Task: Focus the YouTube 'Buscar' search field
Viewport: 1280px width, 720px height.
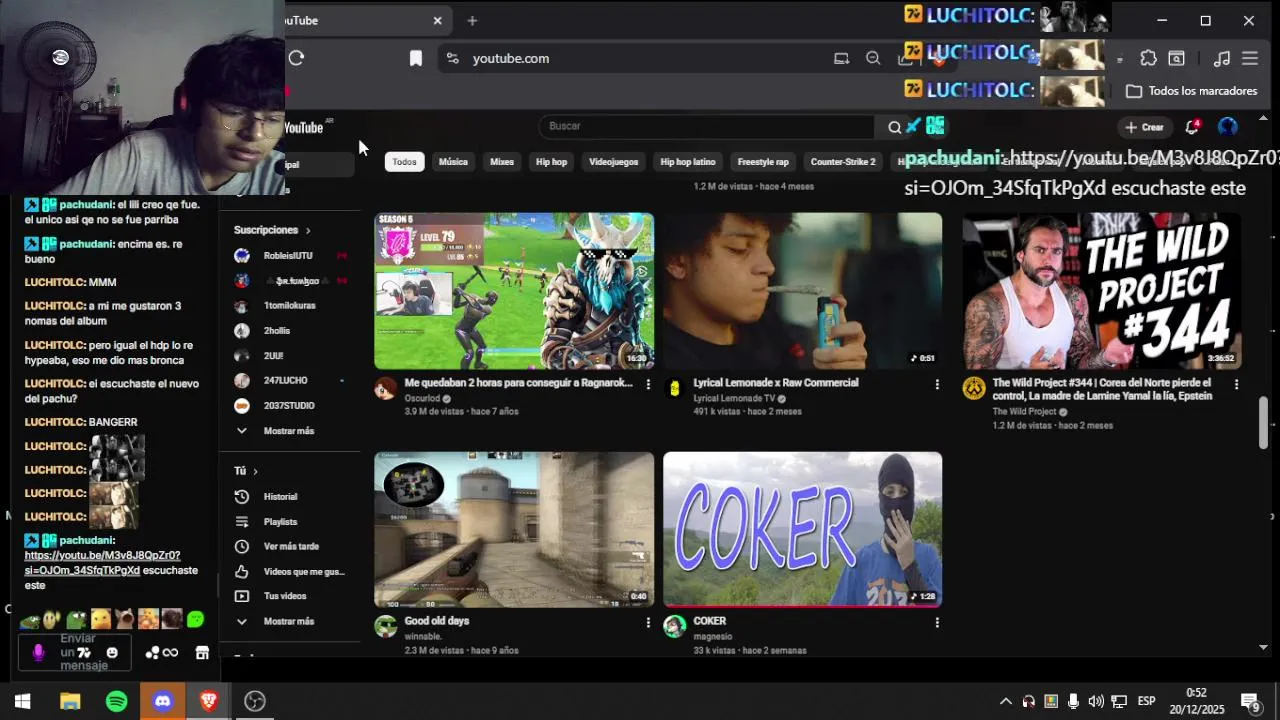Action: pos(706,126)
